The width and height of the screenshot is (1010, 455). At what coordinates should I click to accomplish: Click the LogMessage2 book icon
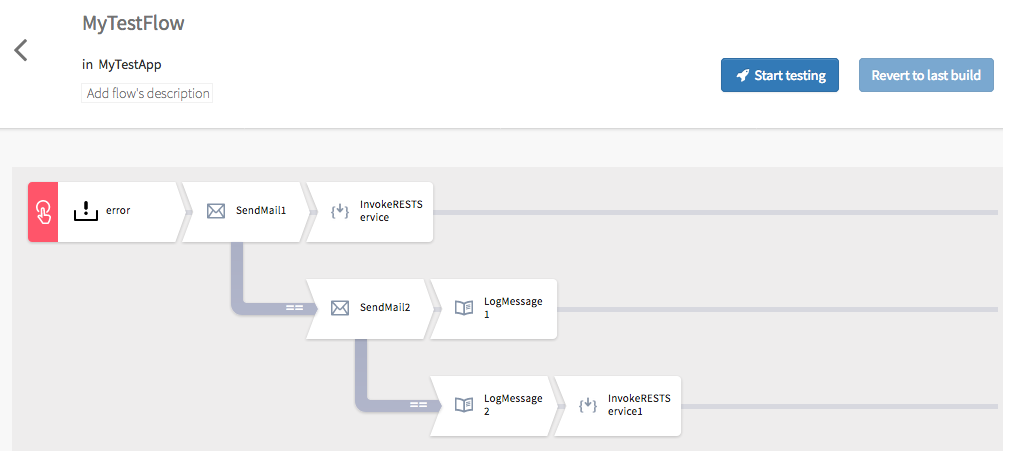tap(463, 405)
